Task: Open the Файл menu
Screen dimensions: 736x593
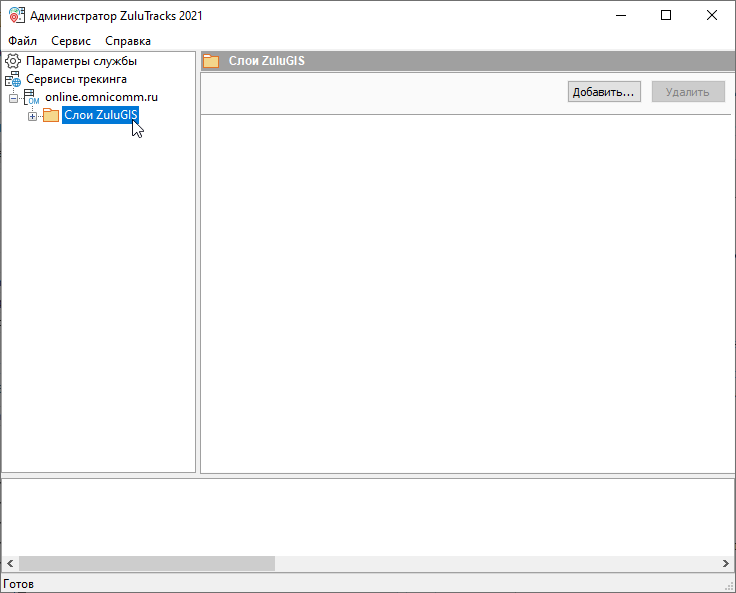Action: (22, 41)
